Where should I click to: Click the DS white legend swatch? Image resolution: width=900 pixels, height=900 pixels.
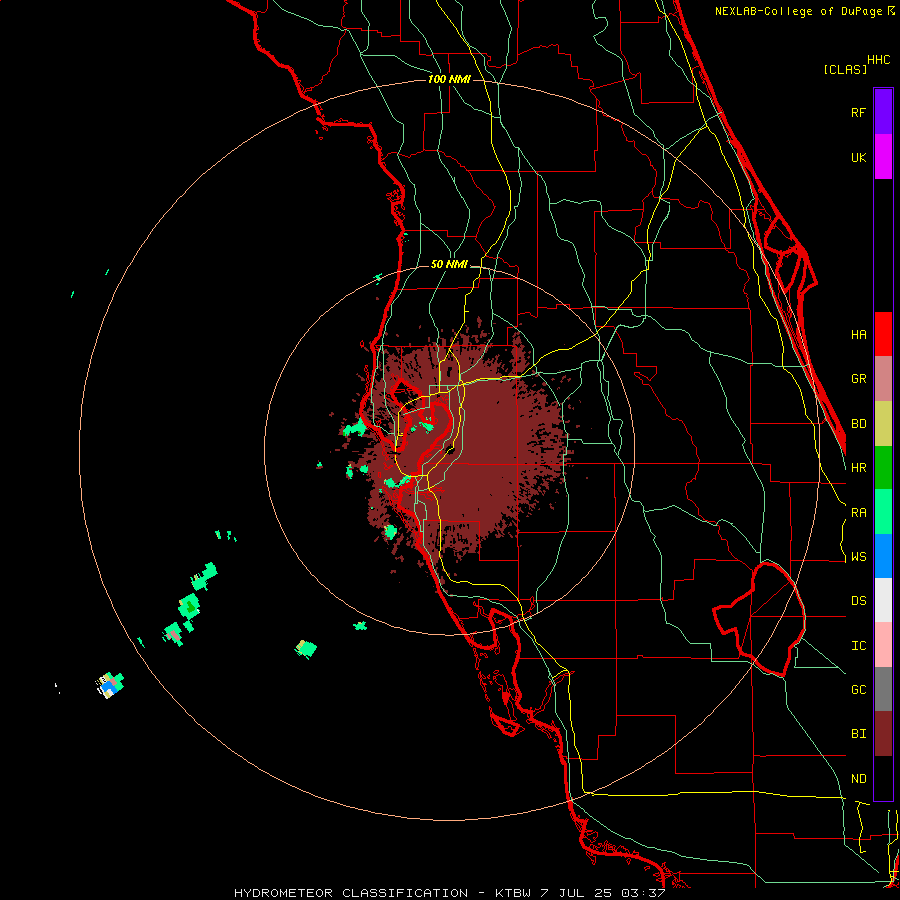[x=883, y=600]
